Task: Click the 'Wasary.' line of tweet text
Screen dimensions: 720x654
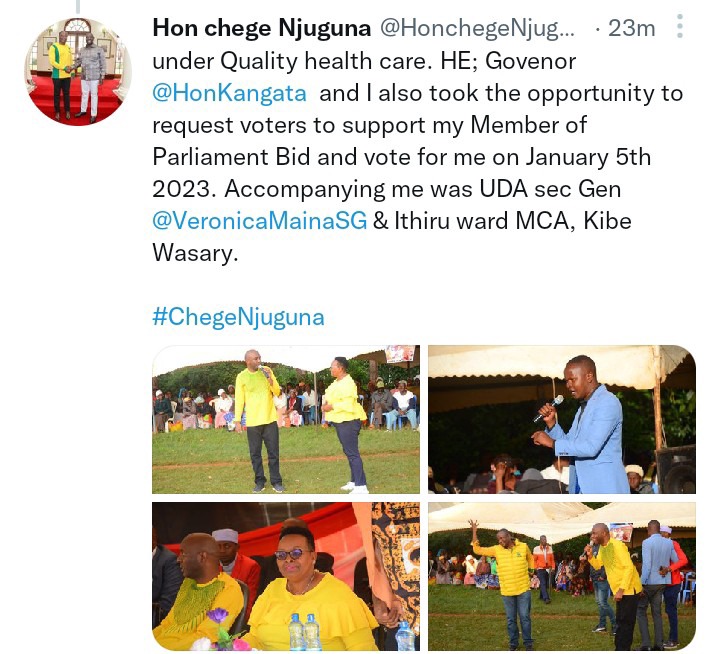Action: click(195, 253)
